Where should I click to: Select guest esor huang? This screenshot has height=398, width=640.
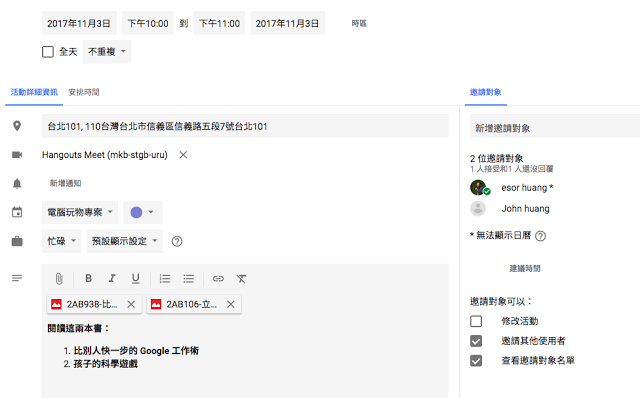527,188
